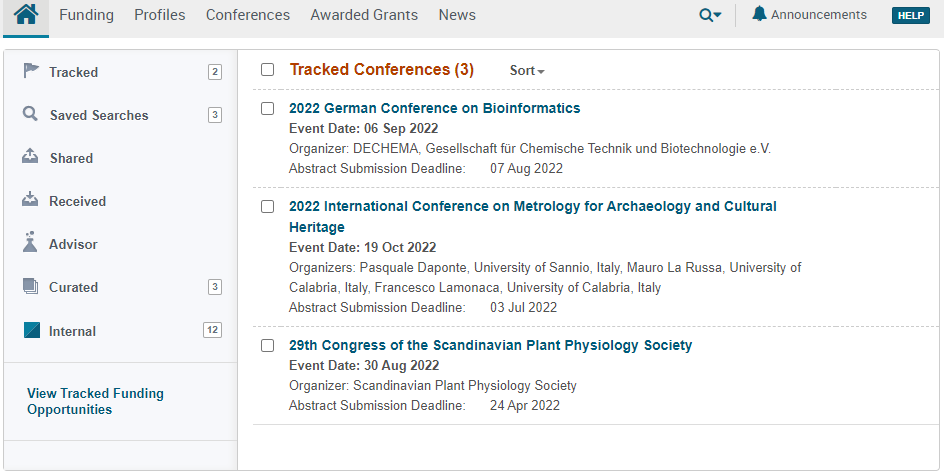Open the Funding menu
This screenshot has height=476, width=944.
[x=86, y=15]
